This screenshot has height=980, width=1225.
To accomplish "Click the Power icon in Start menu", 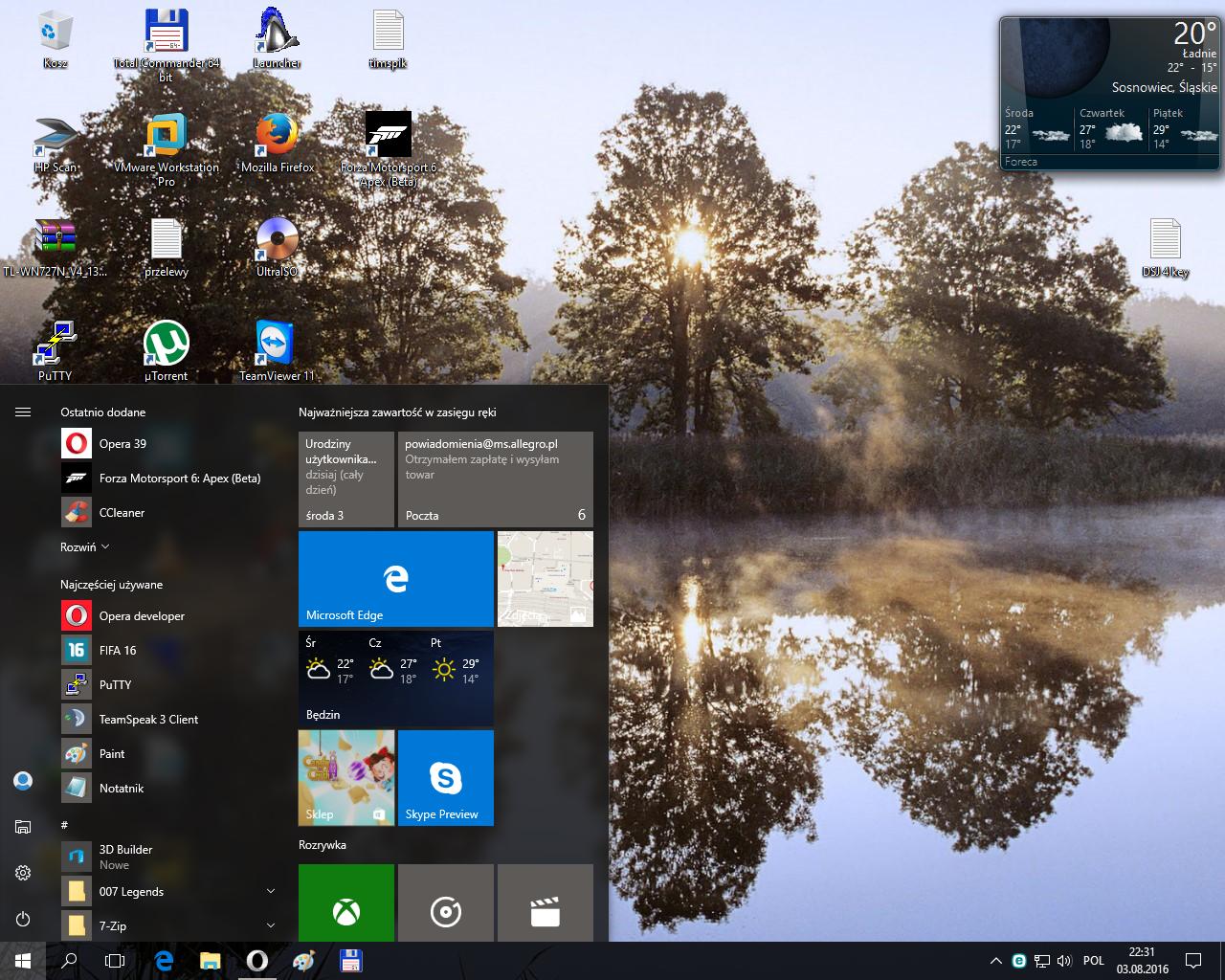I will click(x=23, y=919).
